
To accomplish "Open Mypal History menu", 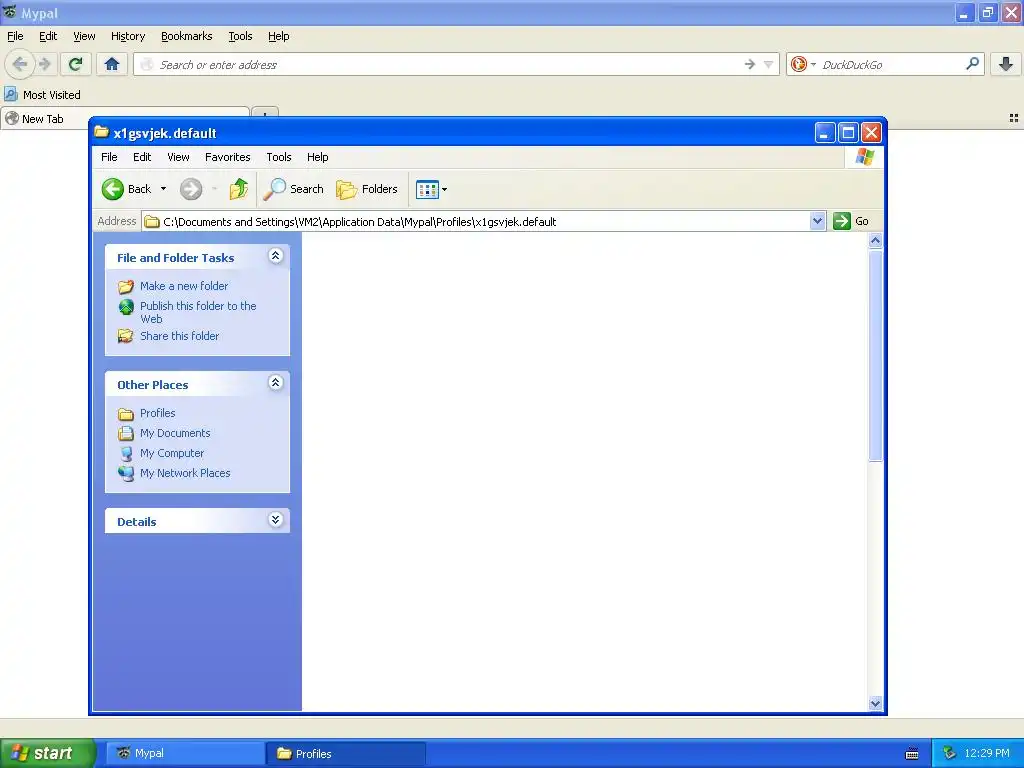I will tap(127, 37).
